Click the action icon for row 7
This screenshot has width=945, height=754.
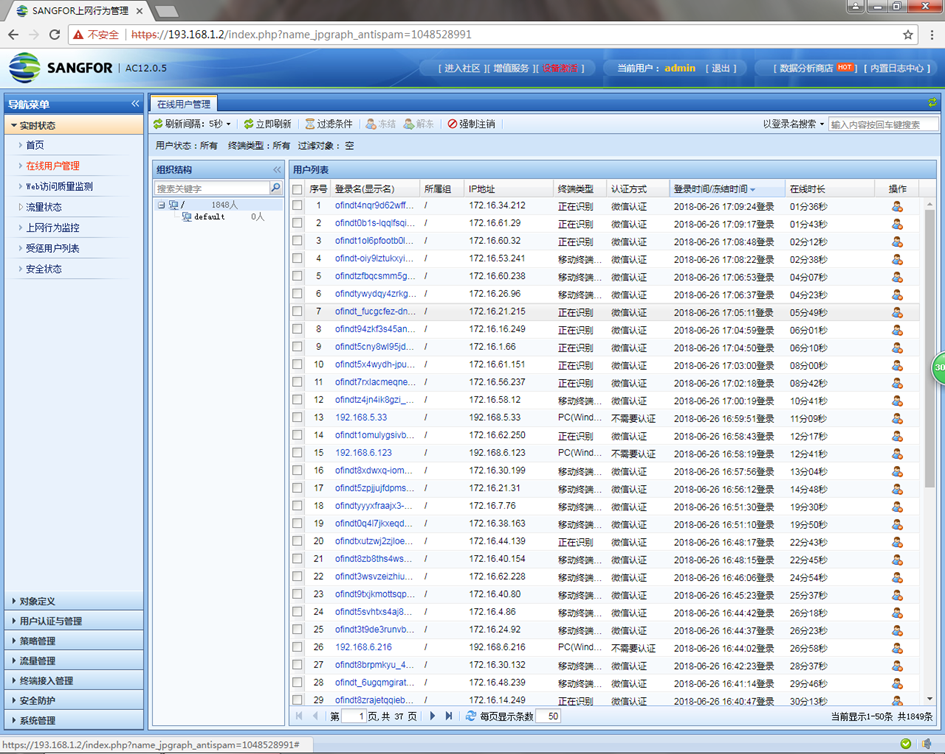(x=897, y=312)
